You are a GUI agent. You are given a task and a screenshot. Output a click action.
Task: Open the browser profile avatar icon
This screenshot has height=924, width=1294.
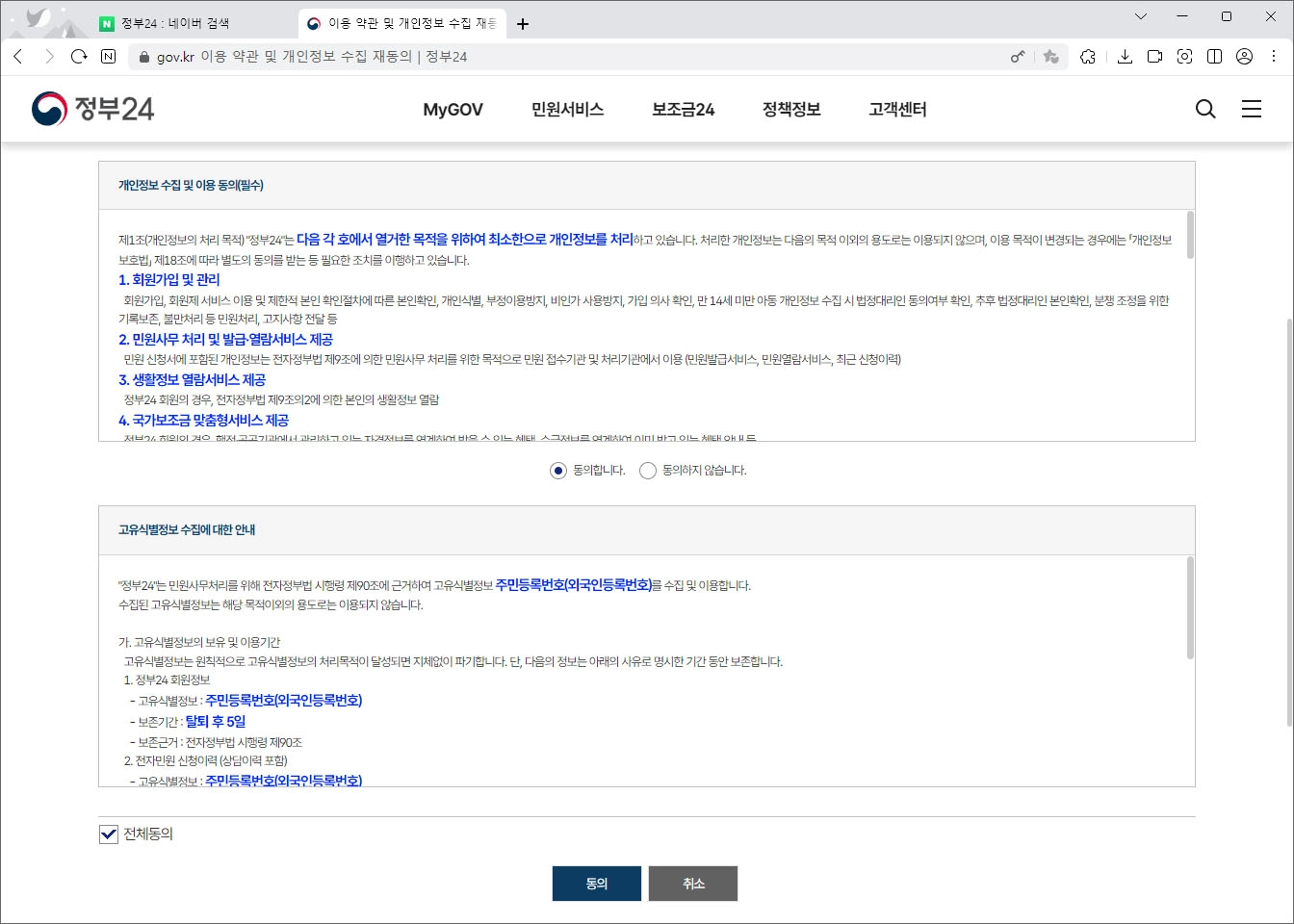point(1244,57)
